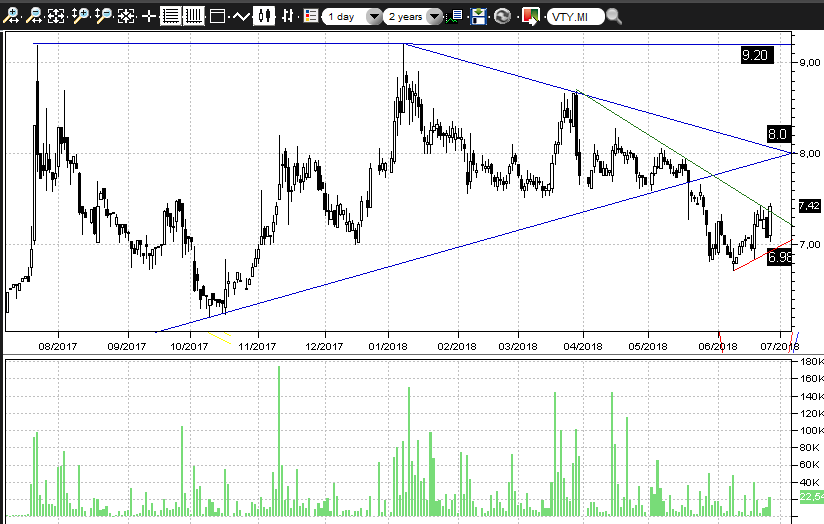
Task: Click the 11/2017 date axis label
Action: pyautogui.click(x=257, y=346)
